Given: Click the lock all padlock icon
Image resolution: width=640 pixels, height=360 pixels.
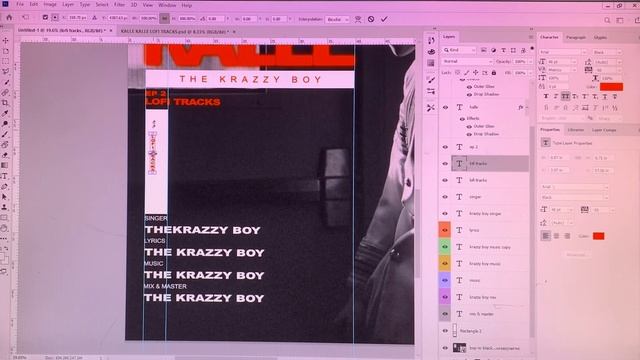Looking at the screenshot, I should (494, 73).
